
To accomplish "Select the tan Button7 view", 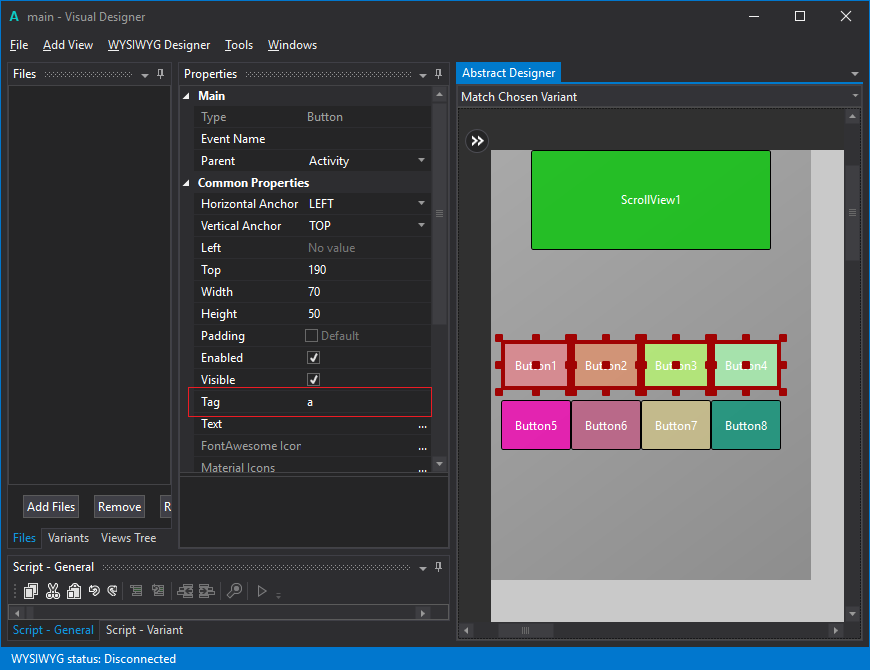I will [x=676, y=425].
